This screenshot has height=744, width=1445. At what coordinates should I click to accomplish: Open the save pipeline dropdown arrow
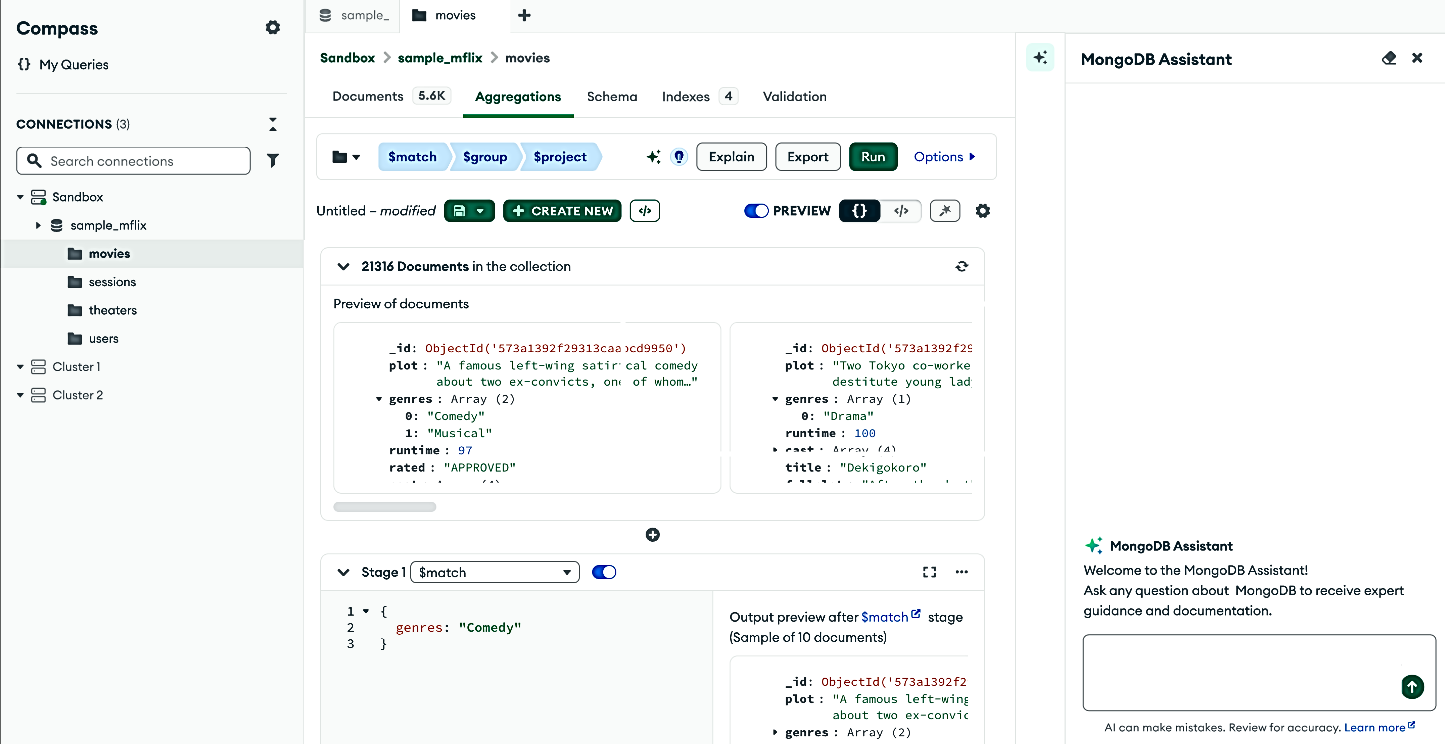coord(482,211)
